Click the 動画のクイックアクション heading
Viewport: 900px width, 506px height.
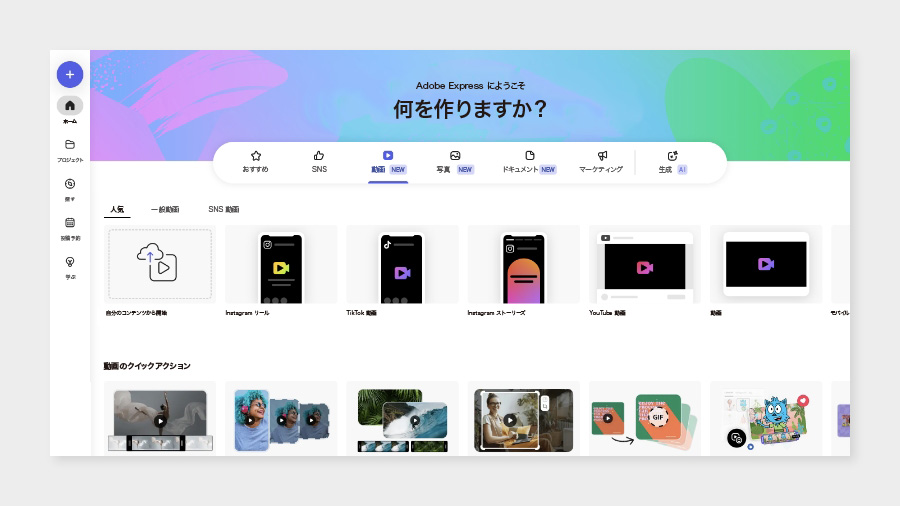147,366
